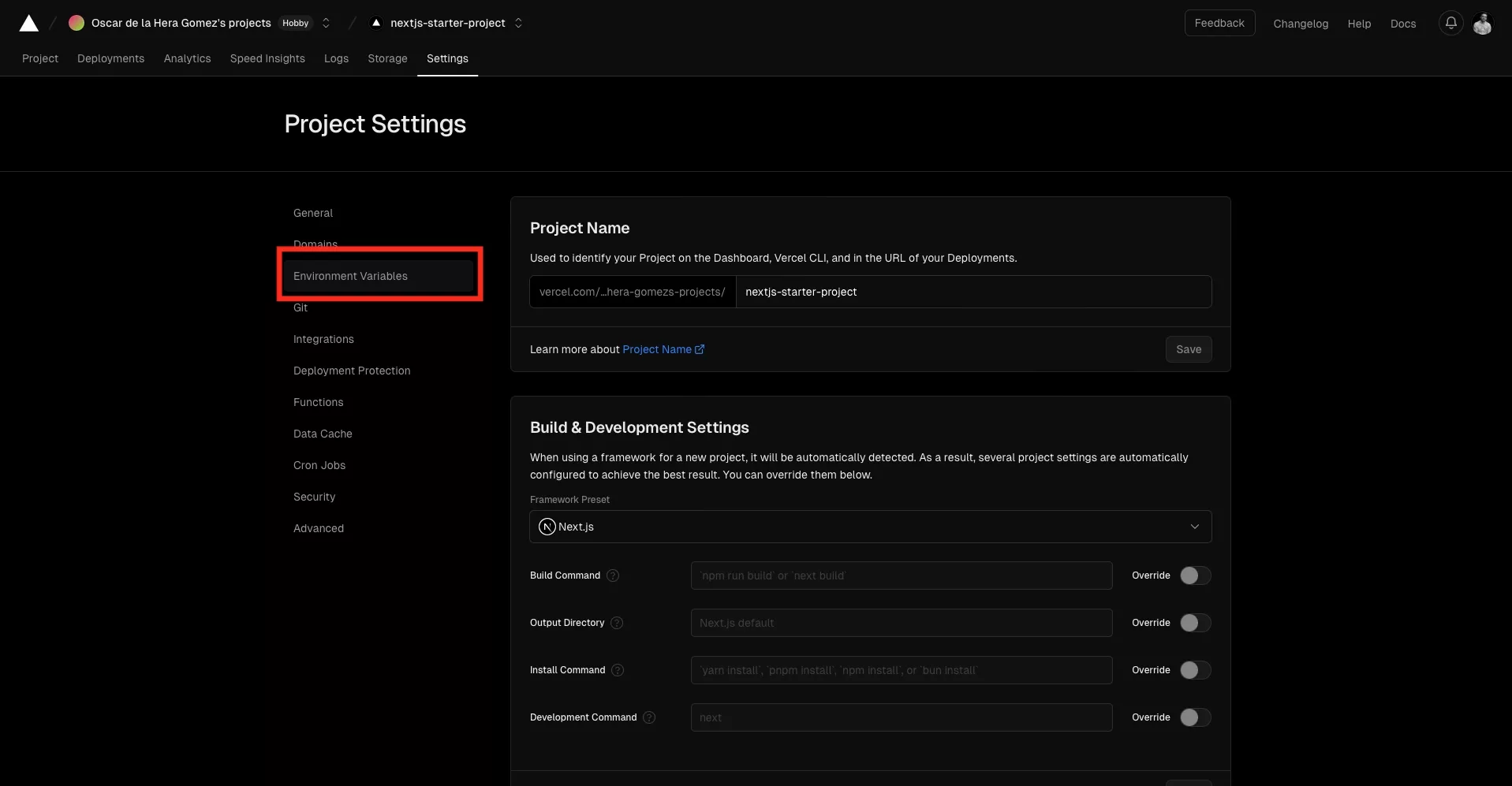Toggle Override for Build Command
Image resolution: width=1512 pixels, height=786 pixels.
click(1195, 576)
